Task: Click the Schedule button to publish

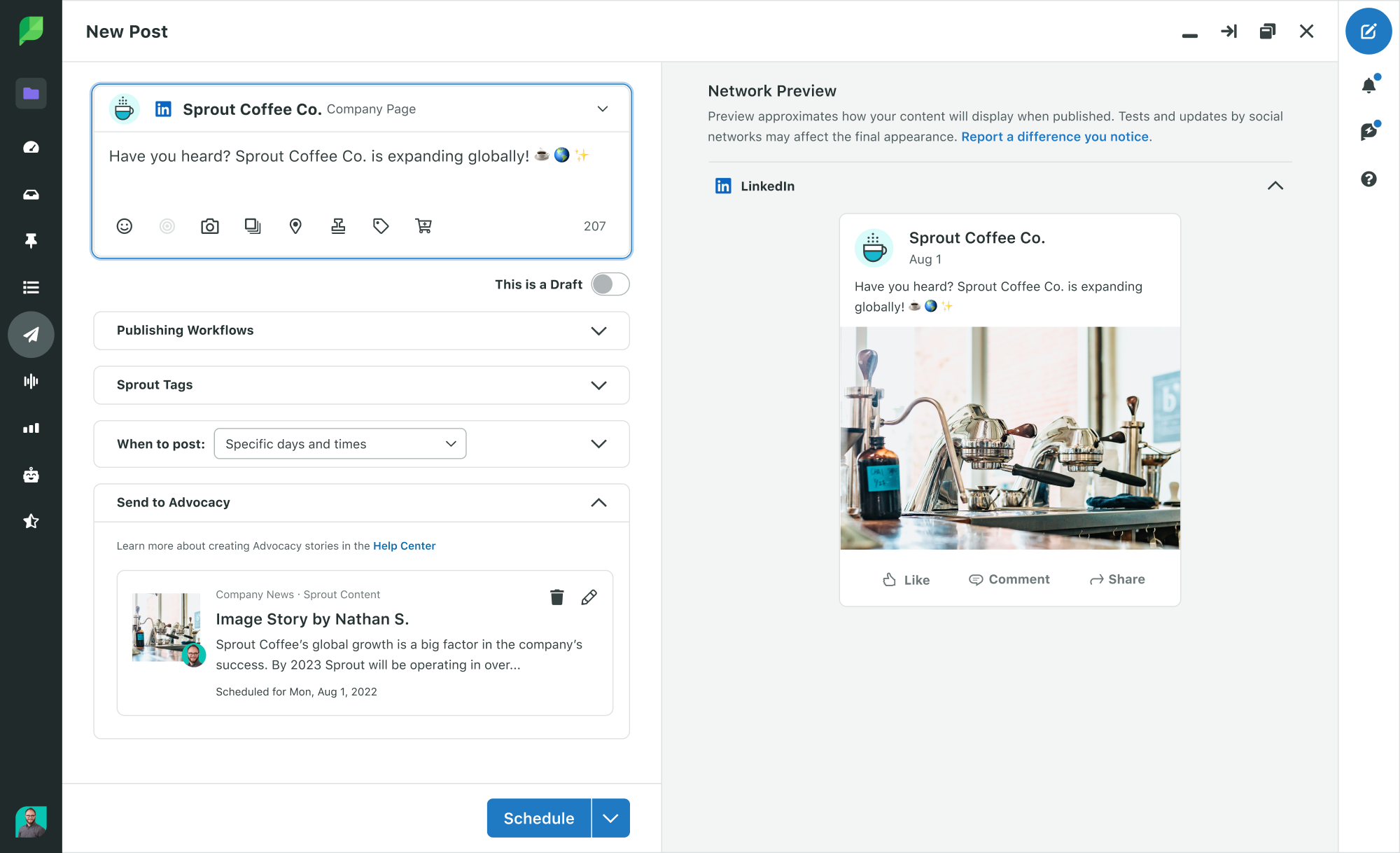Action: pos(539,818)
